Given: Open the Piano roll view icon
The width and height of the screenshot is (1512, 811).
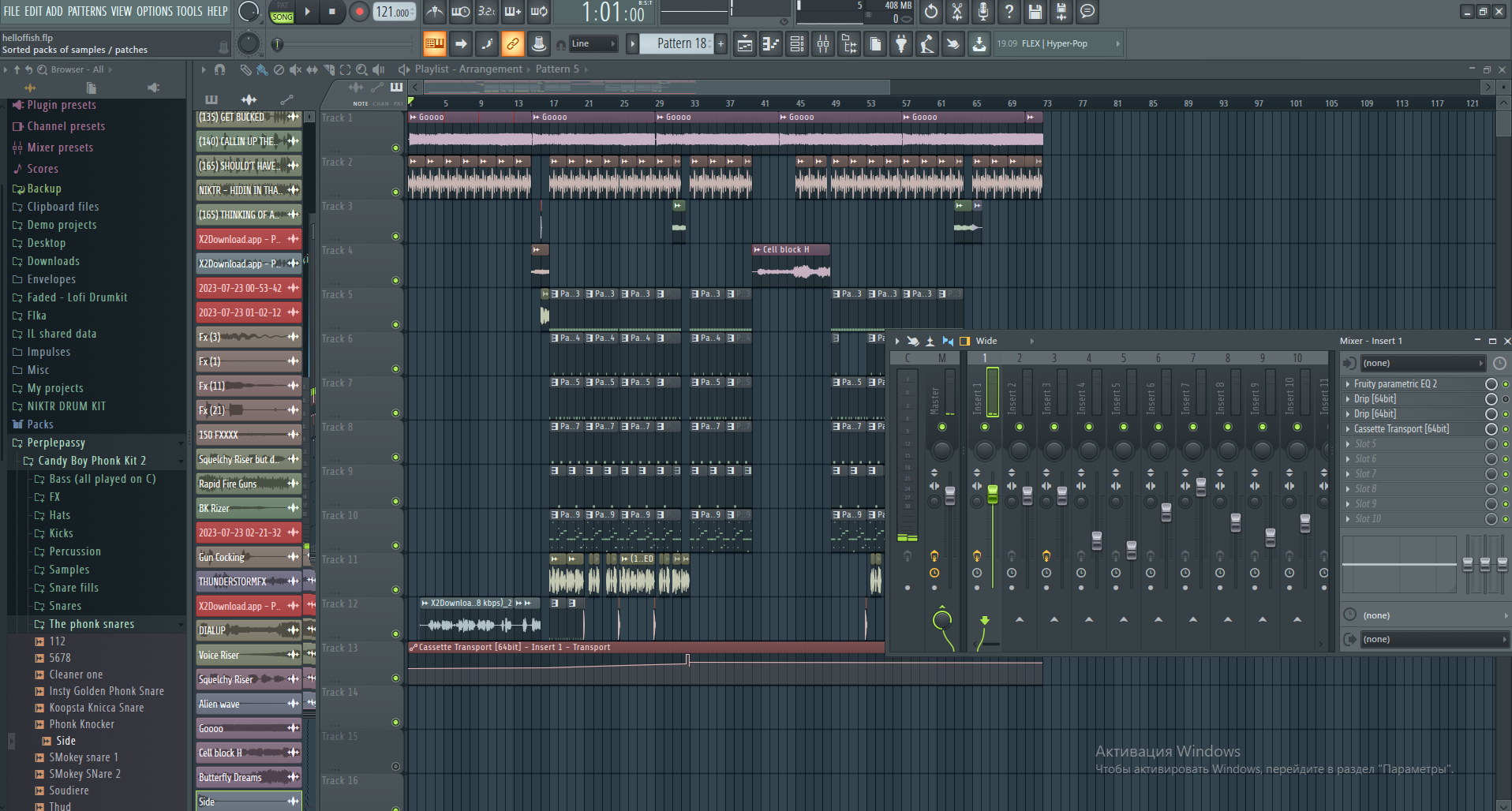Looking at the screenshot, I should click(x=771, y=44).
